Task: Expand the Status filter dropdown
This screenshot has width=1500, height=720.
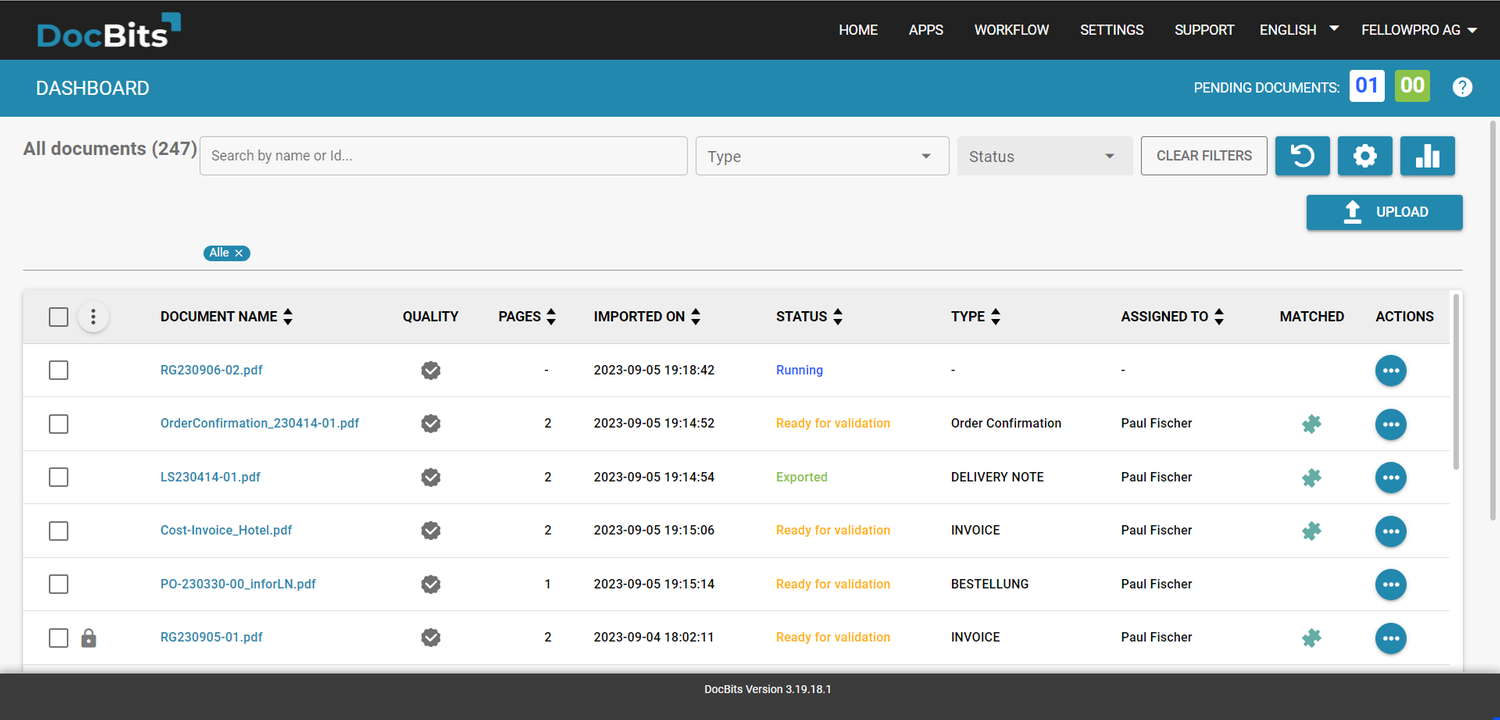Action: [1044, 156]
